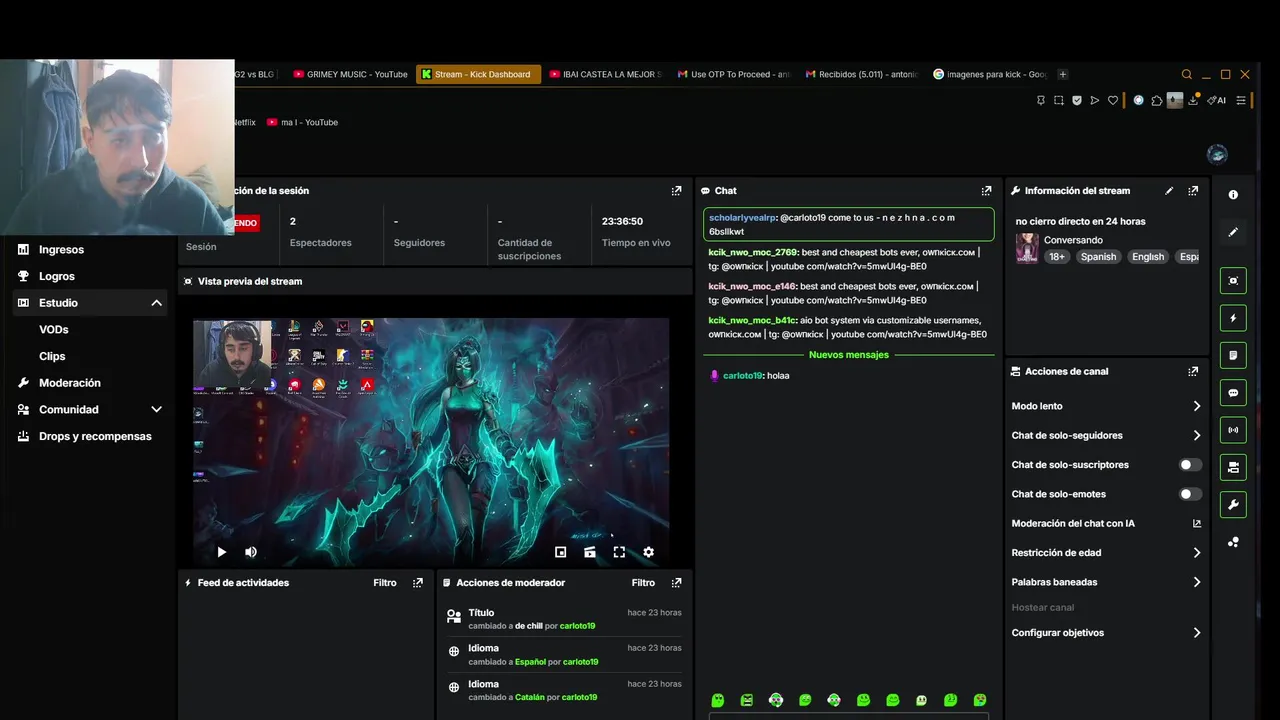This screenshot has width=1280, height=720.
Task: Click the Conversando category thumbnail
Action: point(1027,248)
